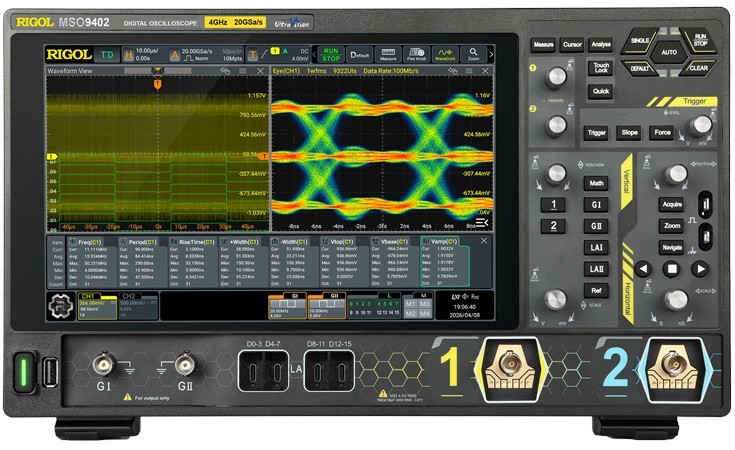Image resolution: width=735 pixels, height=450 pixels.
Task: Toggle the M3 math indicator on screen
Action: [425, 304]
